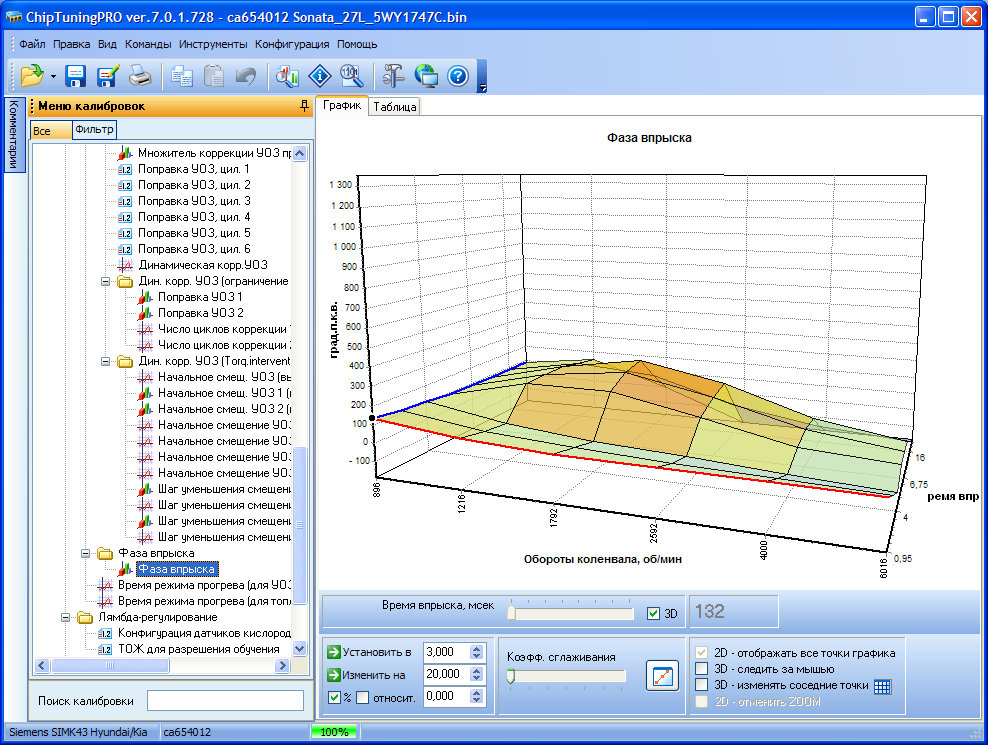Switch to the 'Таблица' tab
Screen dimensions: 988x745
(395, 107)
